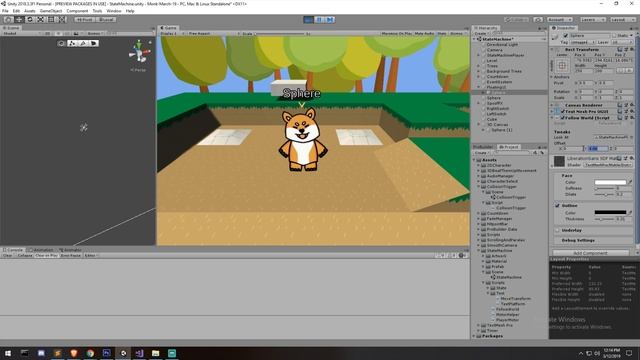The width and height of the screenshot is (640, 360).
Task: Select the Rotate tool in toolbar
Action: (30, 19)
